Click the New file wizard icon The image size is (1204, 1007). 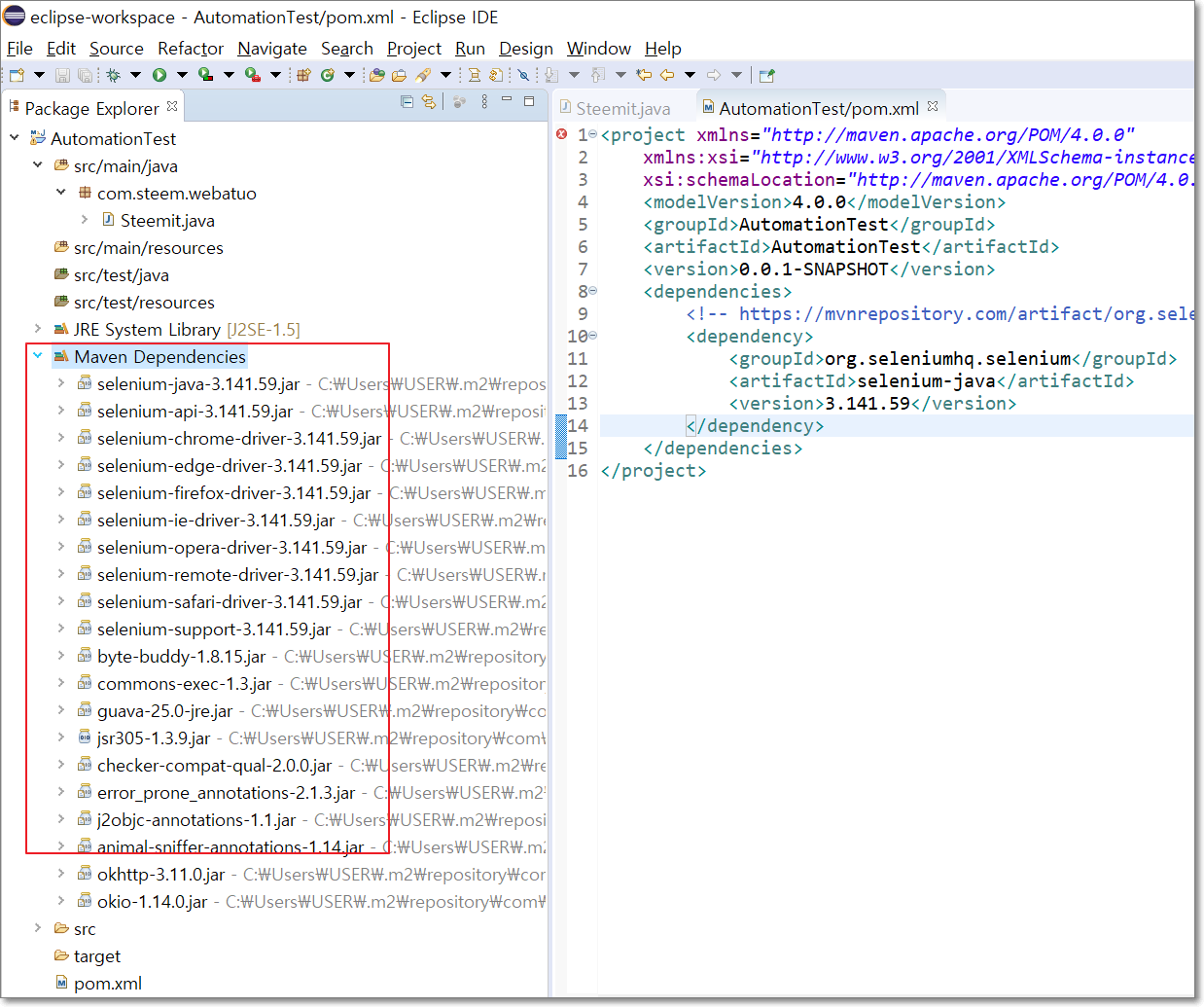click(17, 75)
